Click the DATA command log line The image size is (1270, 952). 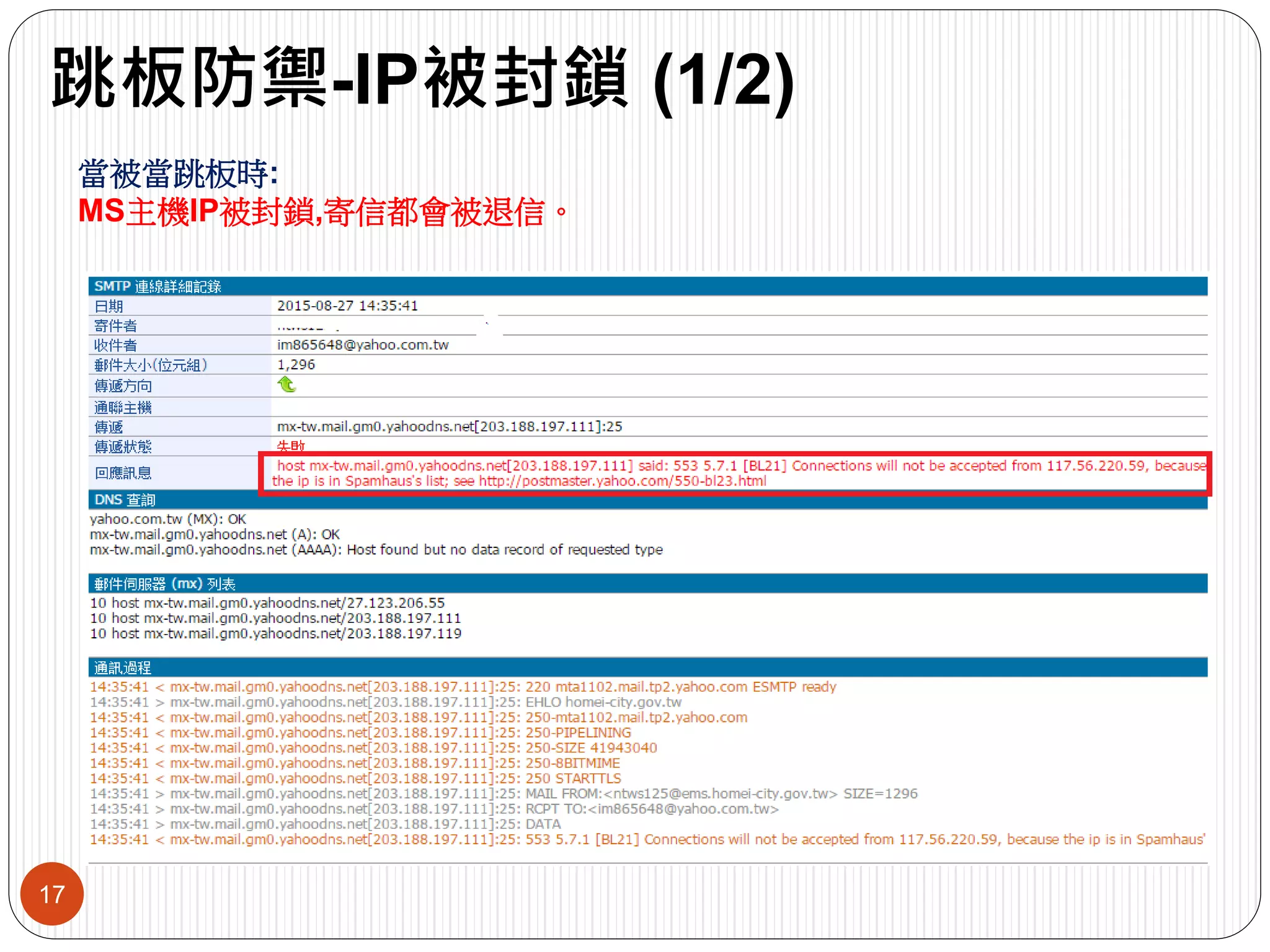pyautogui.click(x=326, y=824)
